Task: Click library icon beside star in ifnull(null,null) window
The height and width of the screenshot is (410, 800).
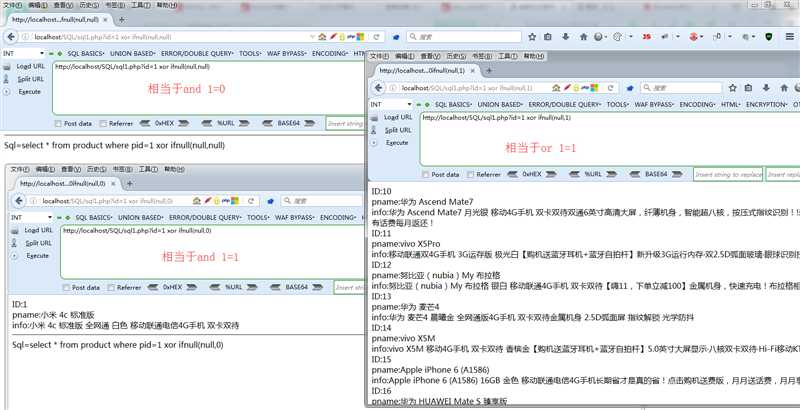Action: pyautogui.click(x=548, y=37)
